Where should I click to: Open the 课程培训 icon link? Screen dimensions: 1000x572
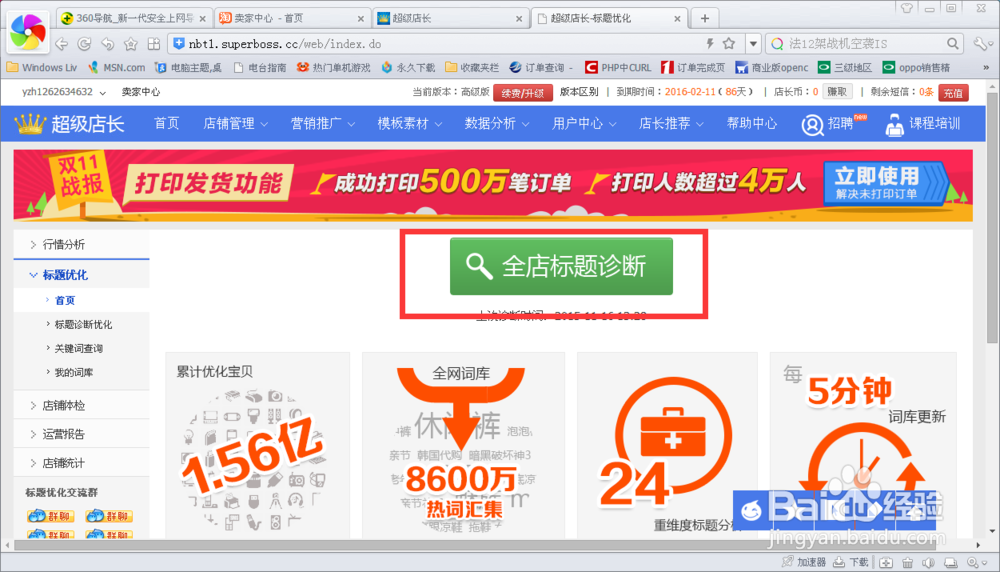pyautogui.click(x=922, y=124)
